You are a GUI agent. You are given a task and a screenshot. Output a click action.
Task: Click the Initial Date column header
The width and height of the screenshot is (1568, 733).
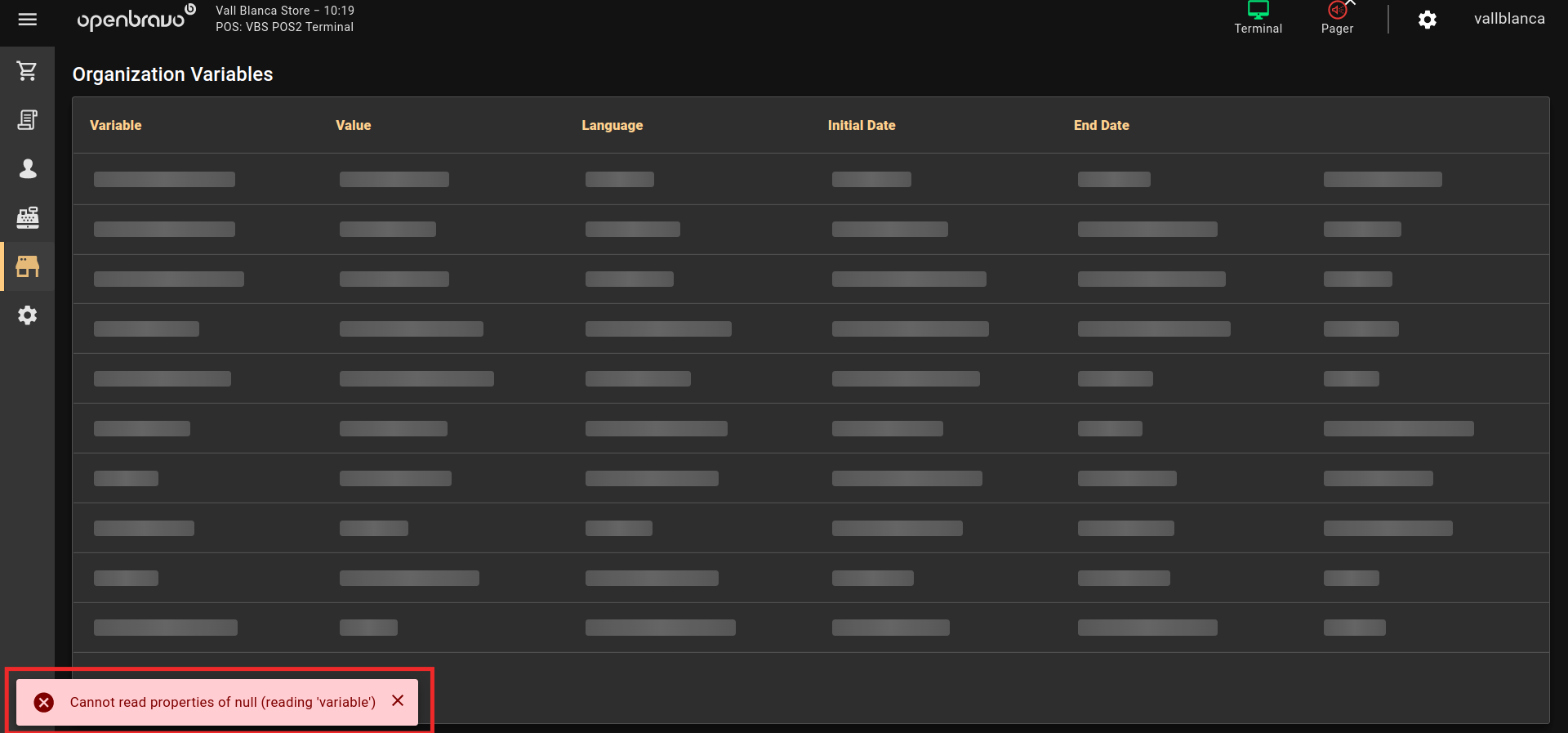[861, 125]
